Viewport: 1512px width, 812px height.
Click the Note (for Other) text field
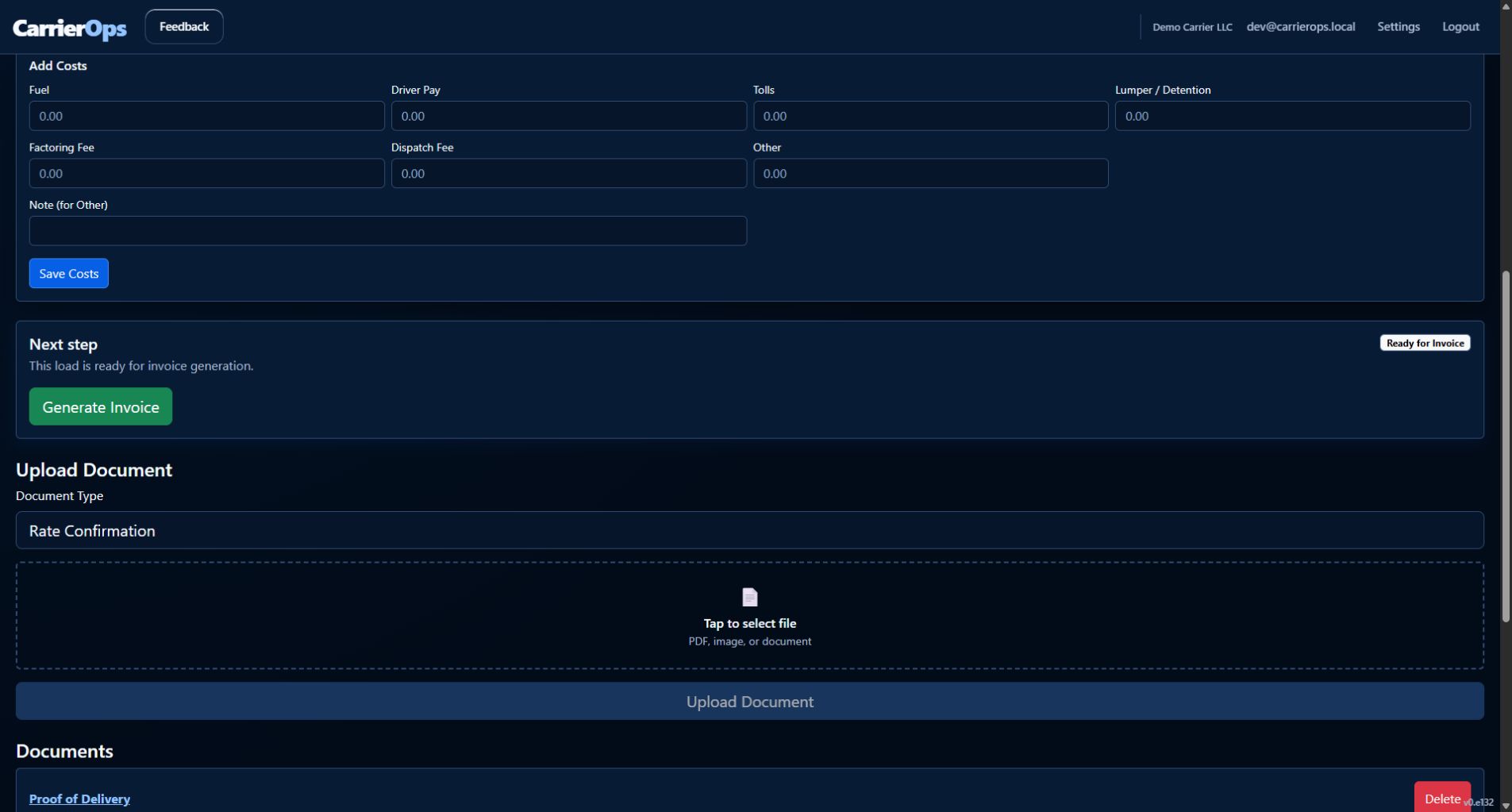387,231
